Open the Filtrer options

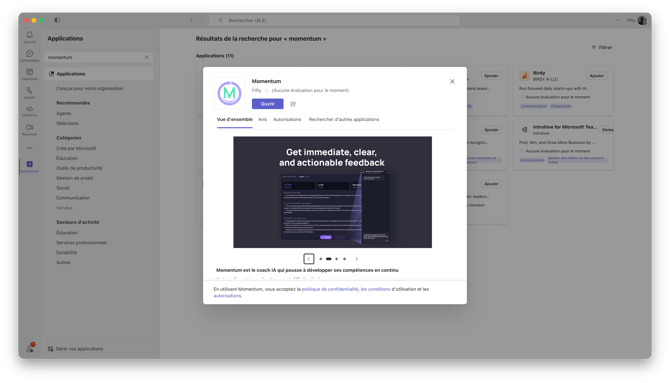point(602,47)
